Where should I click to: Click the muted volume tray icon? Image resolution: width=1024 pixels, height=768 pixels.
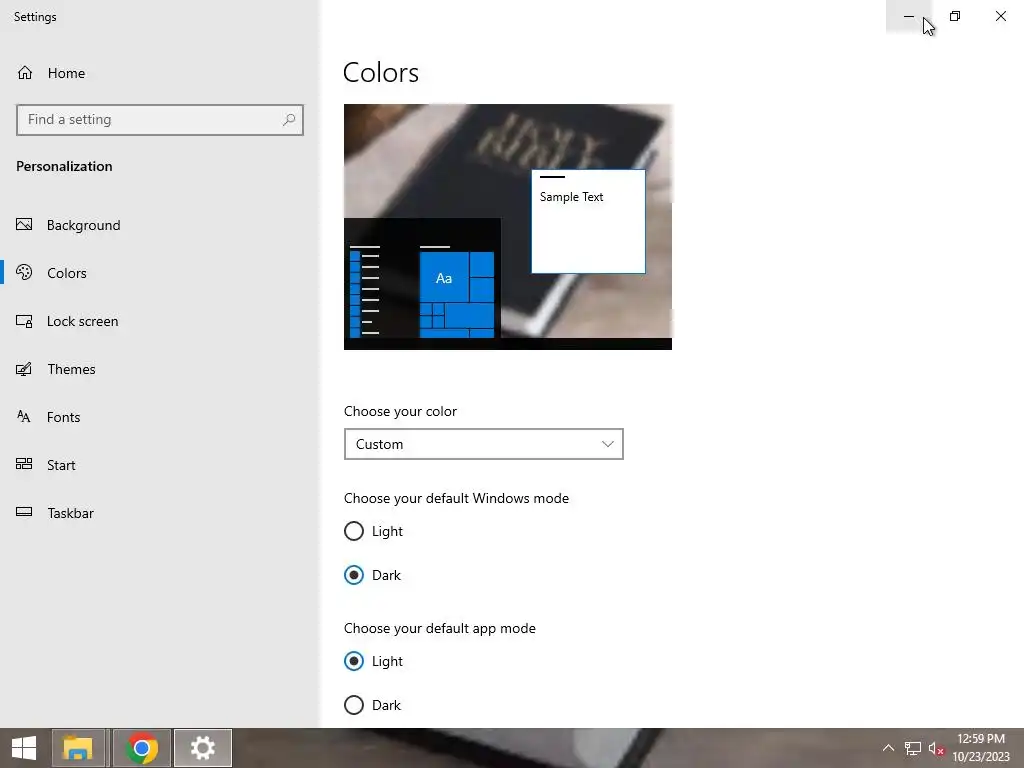coord(936,748)
